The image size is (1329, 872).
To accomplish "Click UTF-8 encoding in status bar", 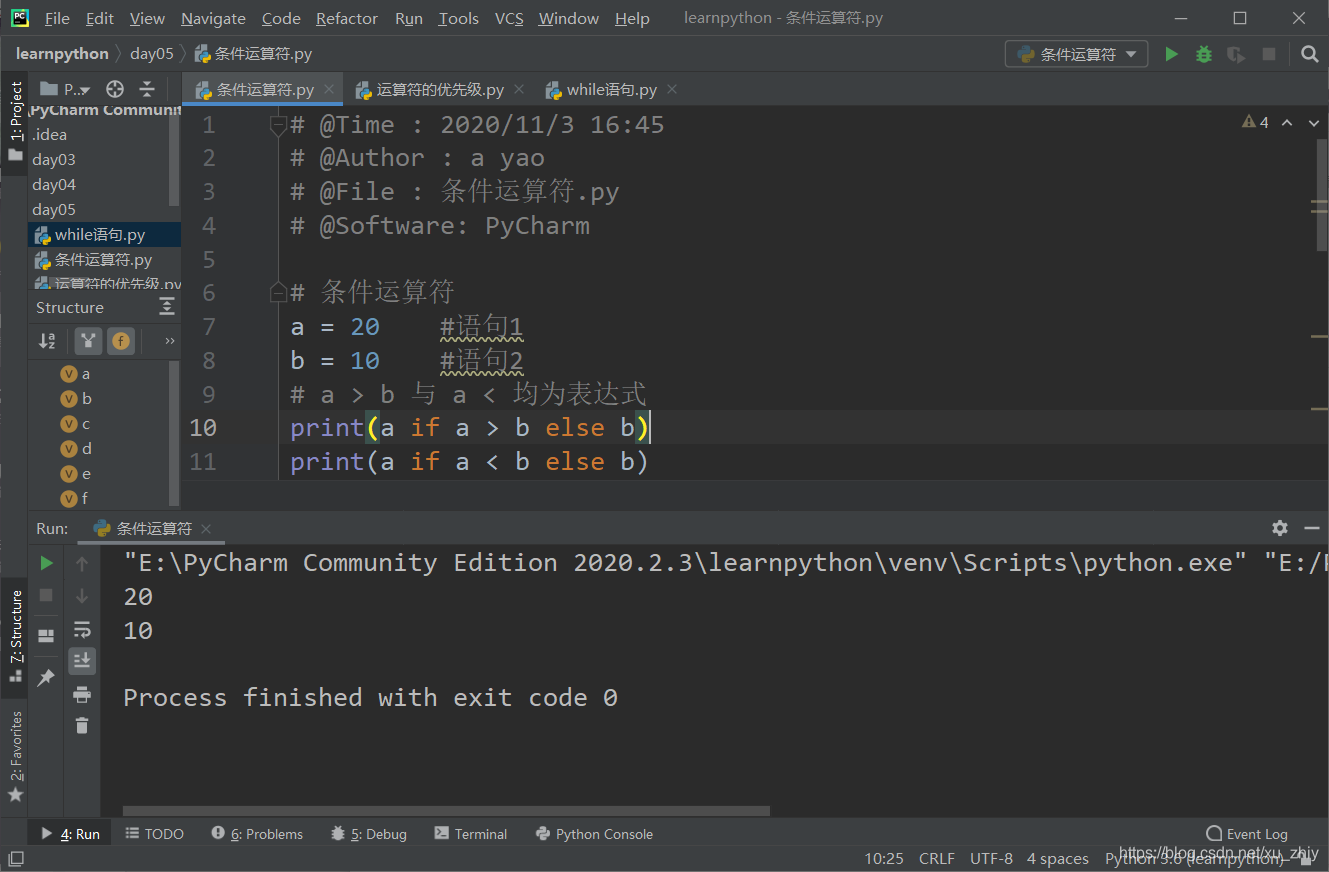I will [x=991, y=858].
